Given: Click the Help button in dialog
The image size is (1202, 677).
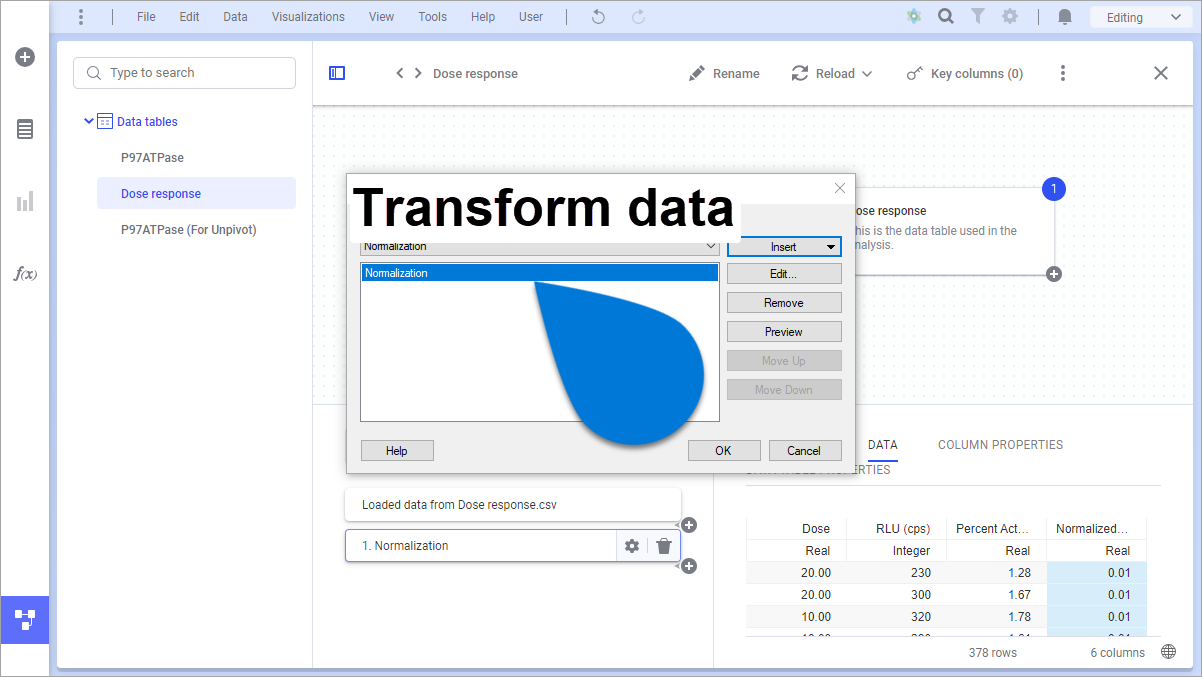Looking at the screenshot, I should point(397,451).
